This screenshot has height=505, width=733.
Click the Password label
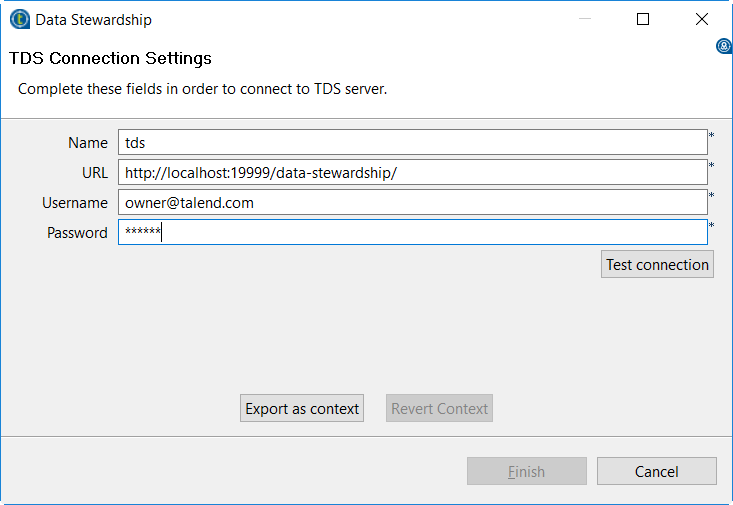pyautogui.click(x=77, y=233)
